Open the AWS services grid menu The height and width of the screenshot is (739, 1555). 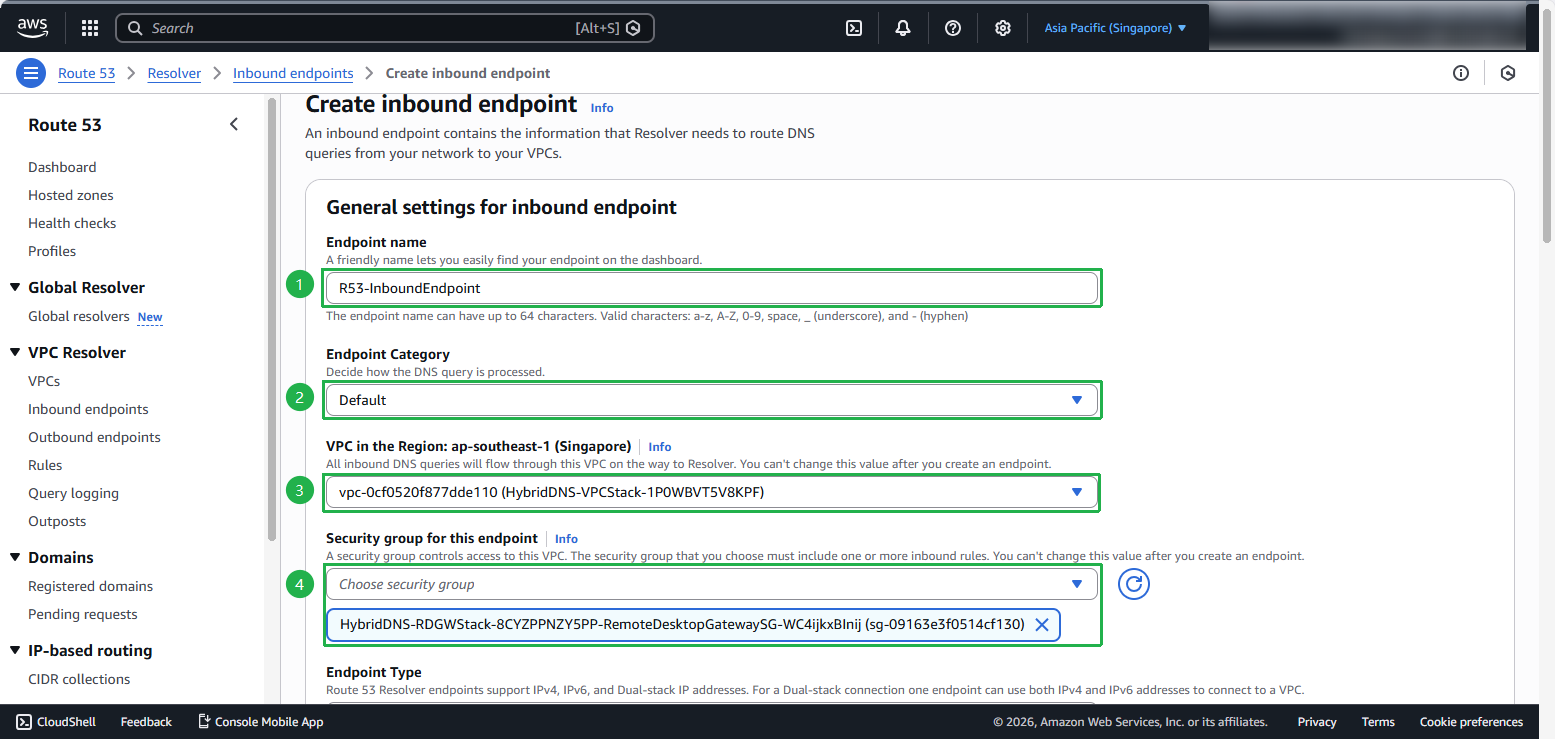coord(90,28)
